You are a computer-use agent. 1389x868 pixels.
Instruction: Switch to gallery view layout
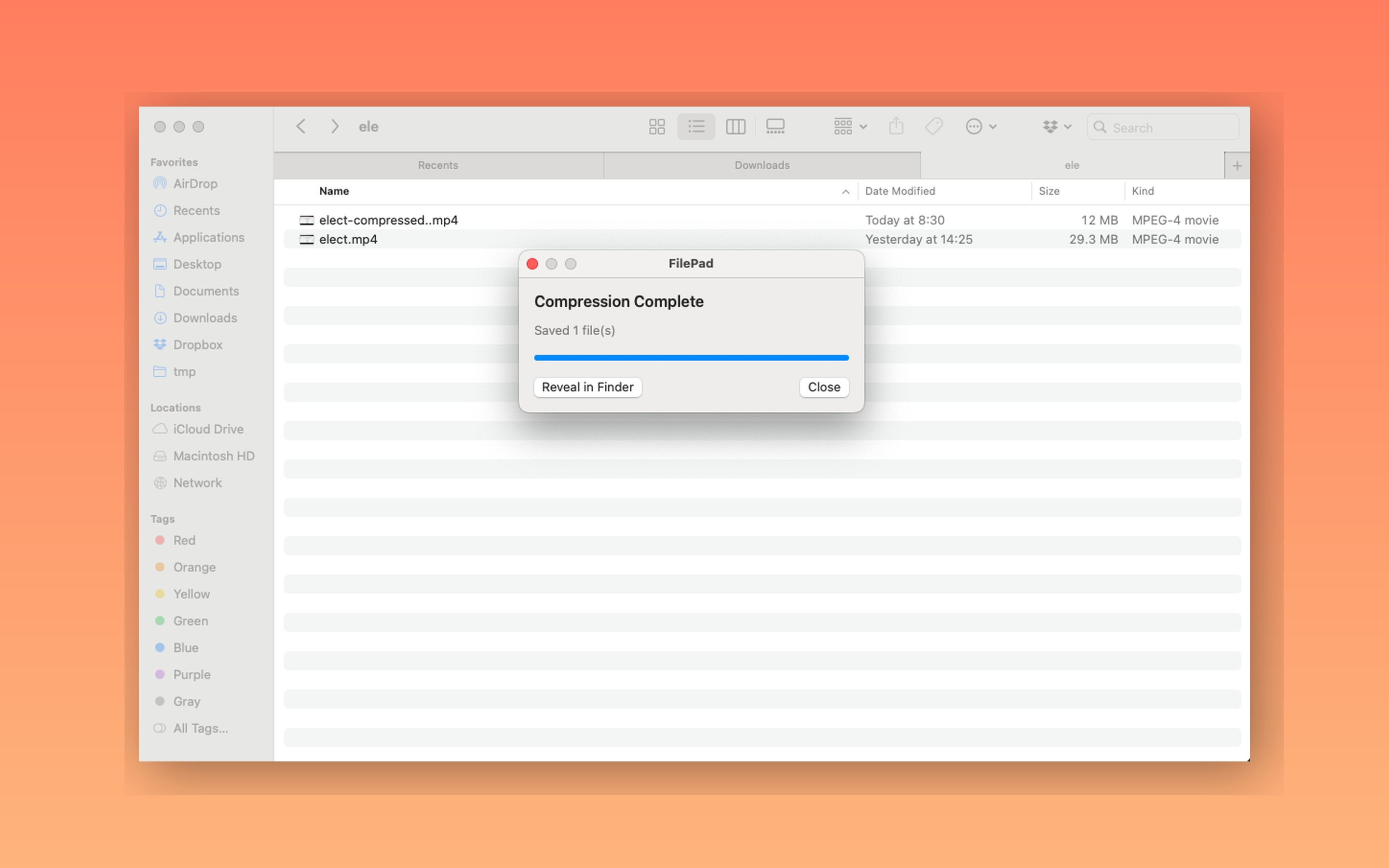776,126
